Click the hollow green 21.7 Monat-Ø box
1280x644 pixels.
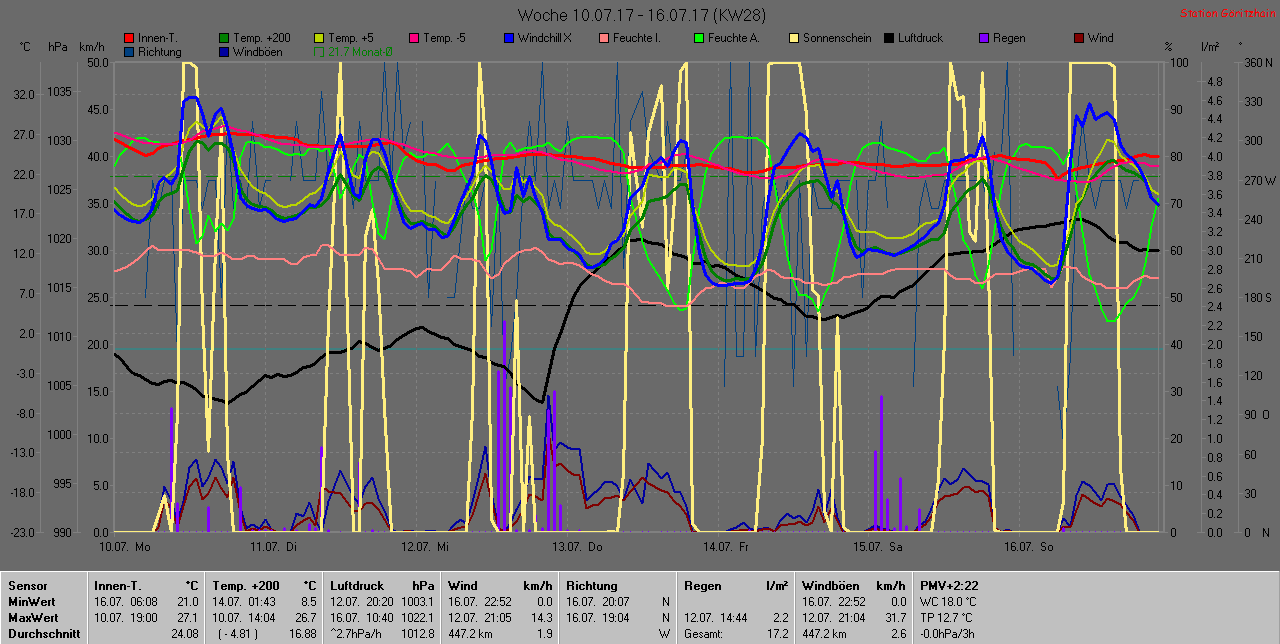[x=319, y=51]
